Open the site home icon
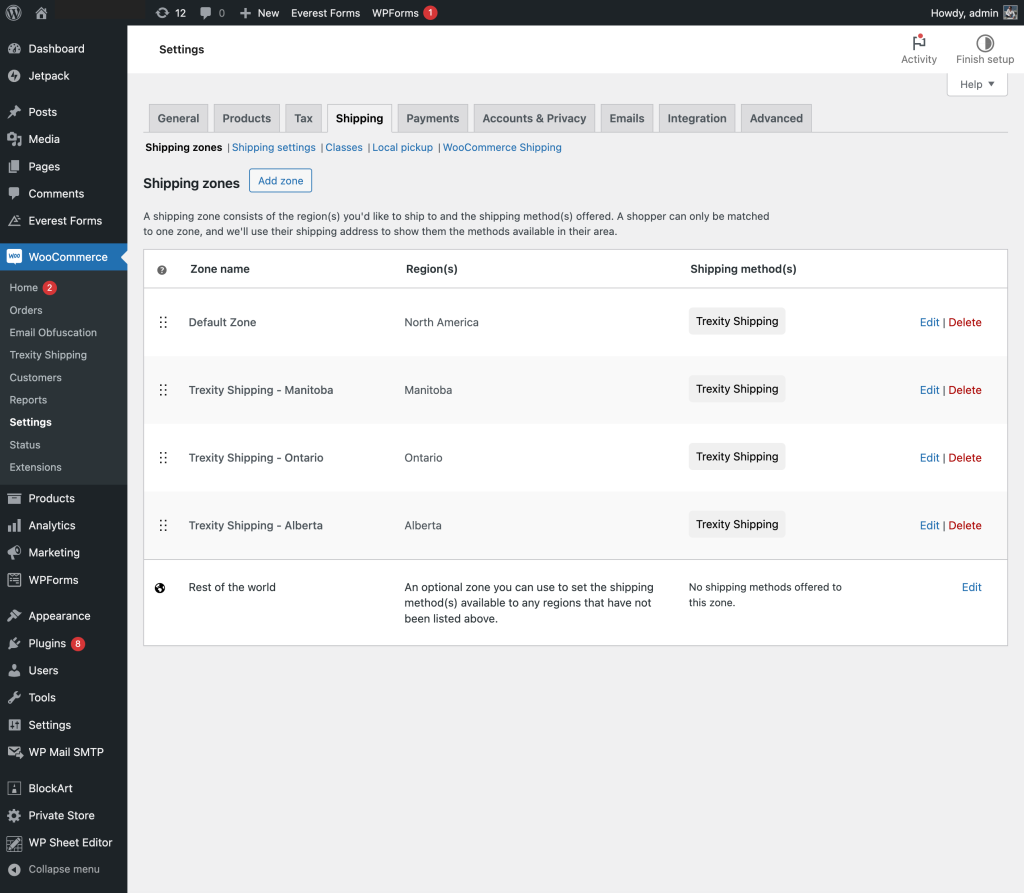The image size is (1024, 893). 41,12
